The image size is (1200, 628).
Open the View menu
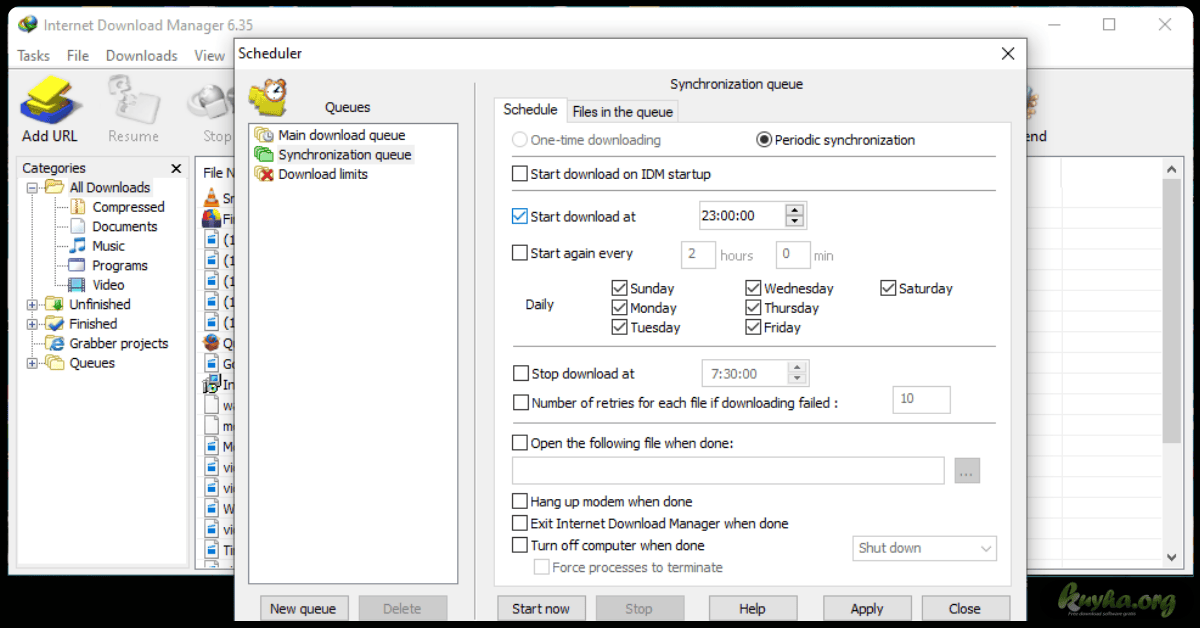point(209,56)
